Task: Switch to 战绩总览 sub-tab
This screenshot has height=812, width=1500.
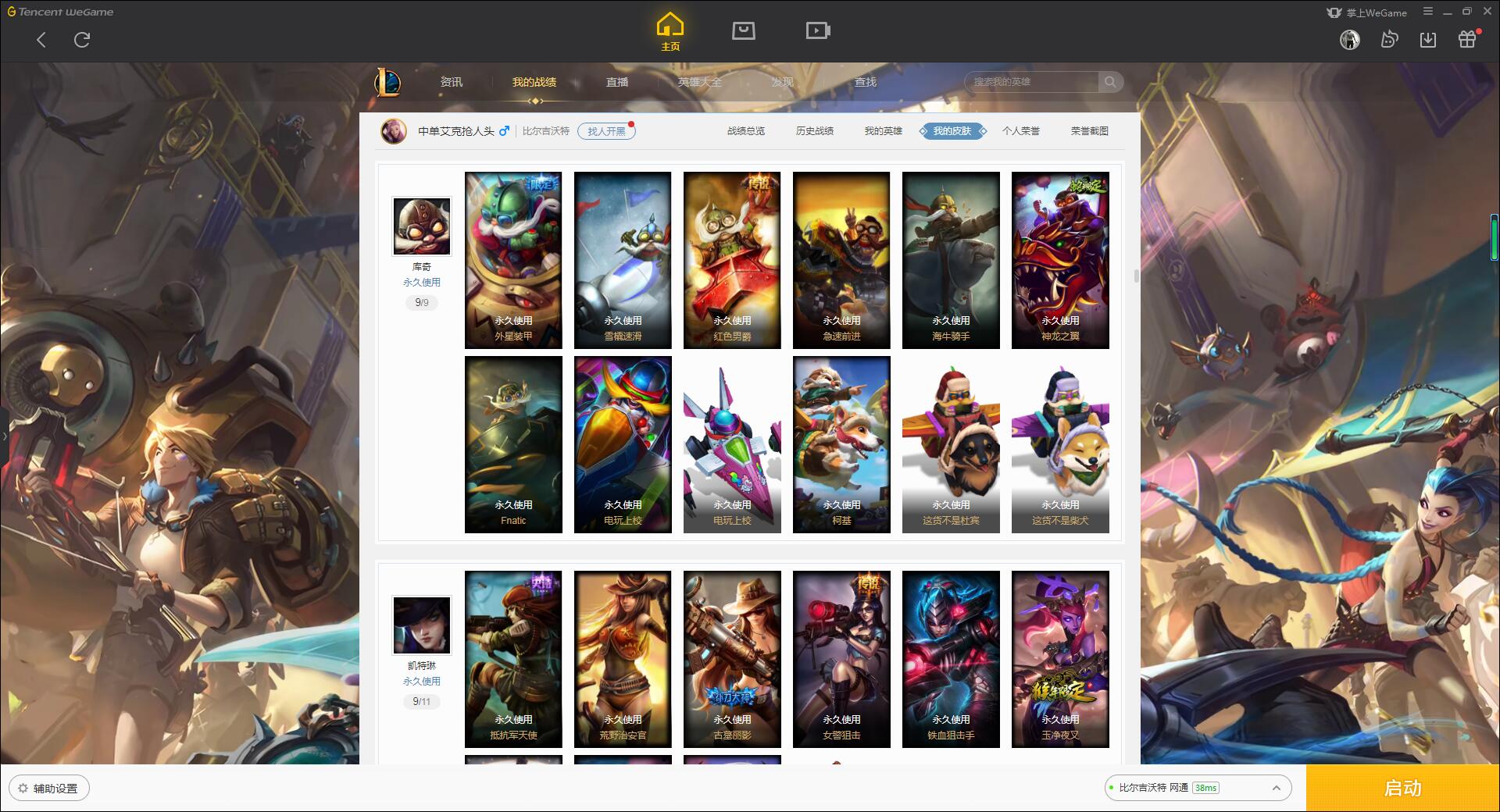Action: 746,131
